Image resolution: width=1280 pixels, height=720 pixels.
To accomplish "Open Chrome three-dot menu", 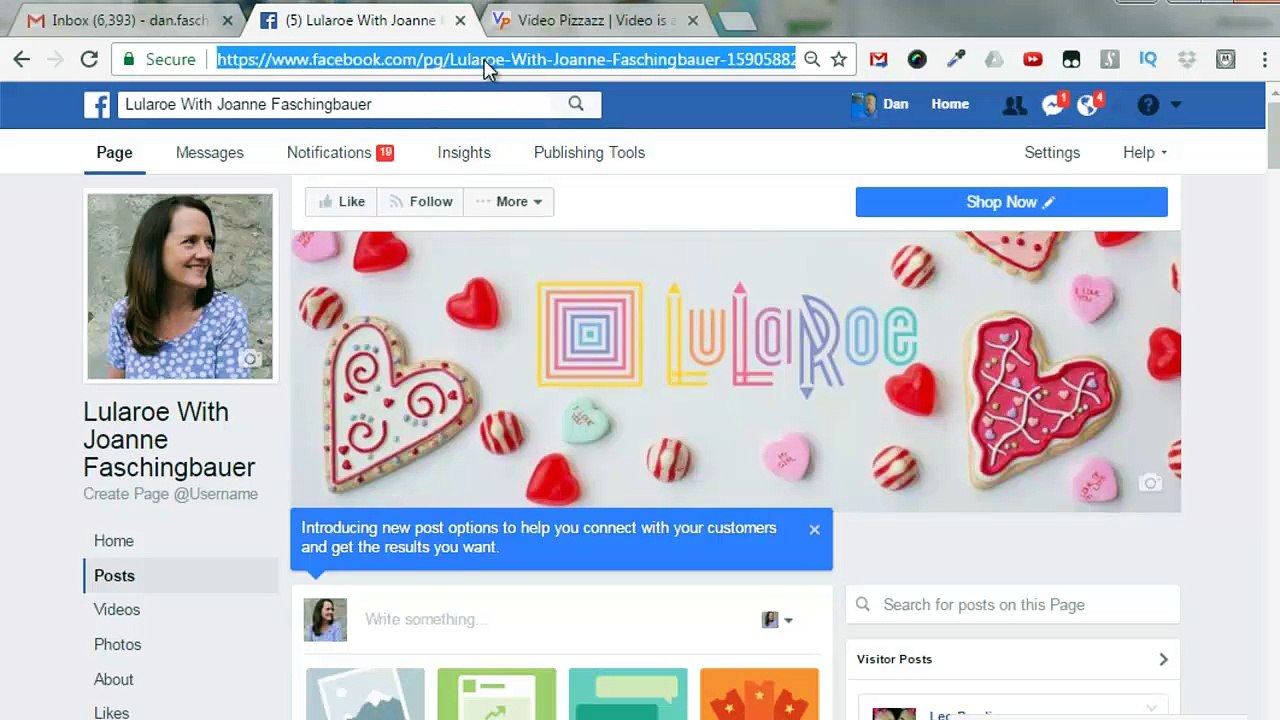I will tap(1265, 60).
